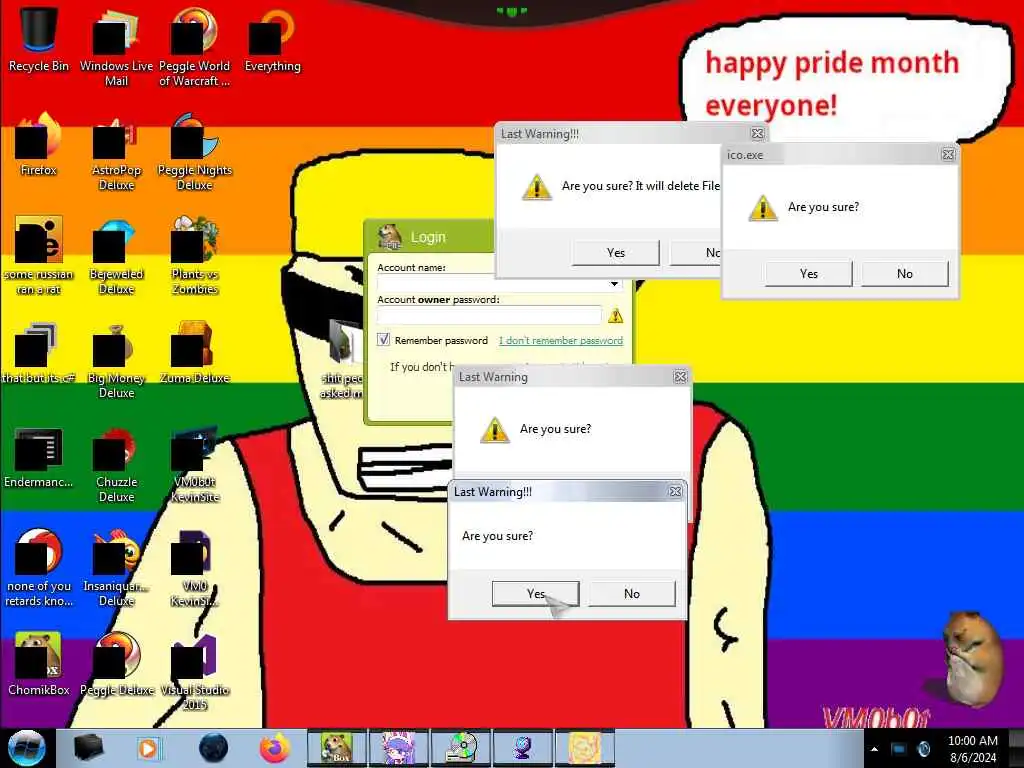The width and height of the screenshot is (1024, 768).
Task: Open the clock showing 10:00 AM
Action: coord(972,749)
